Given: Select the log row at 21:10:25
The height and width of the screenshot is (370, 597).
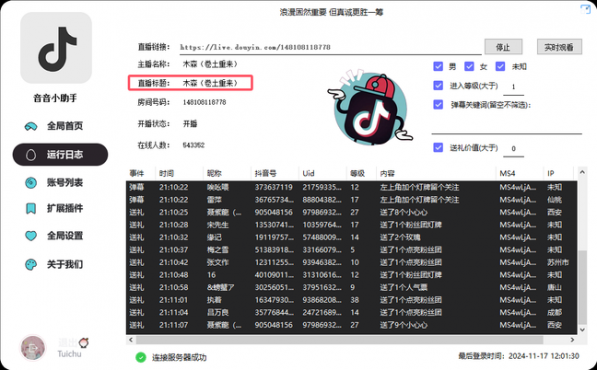Looking at the screenshot, I should pos(351,212).
